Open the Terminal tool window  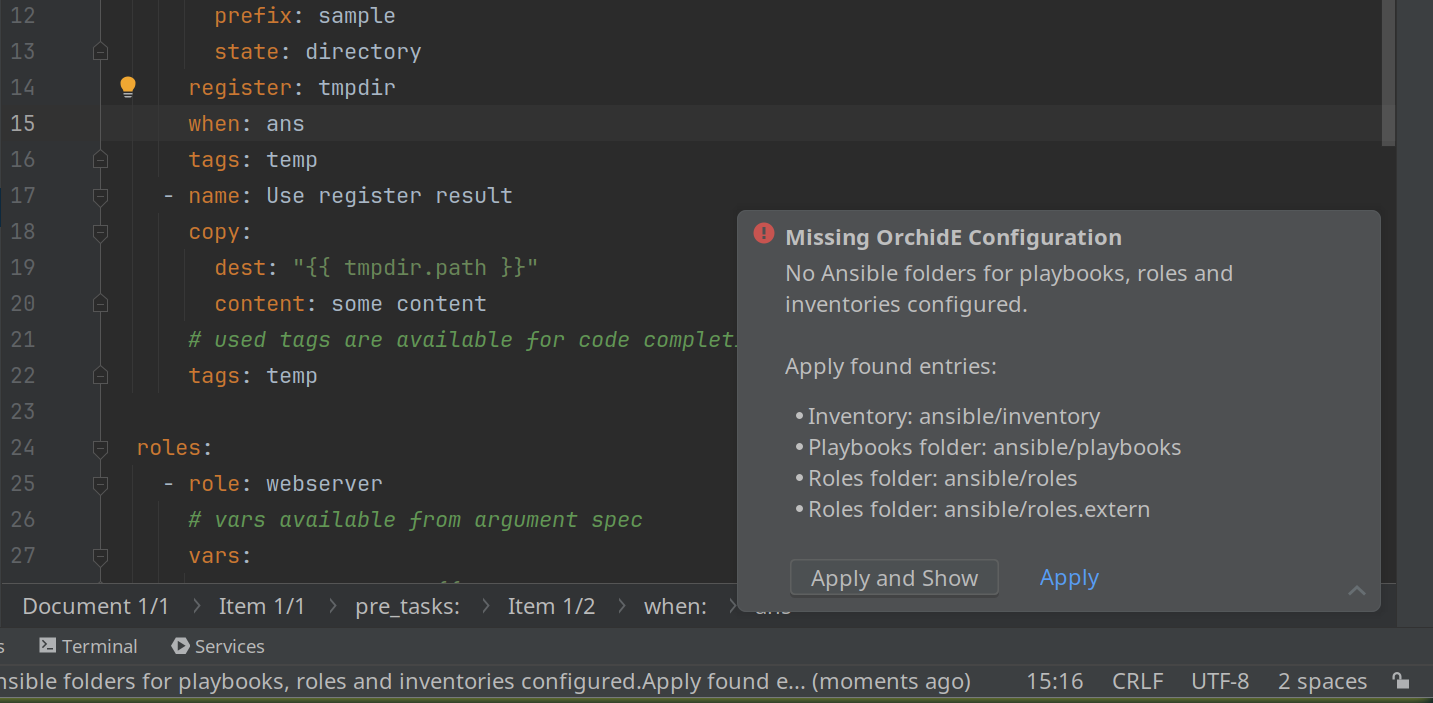[88, 646]
